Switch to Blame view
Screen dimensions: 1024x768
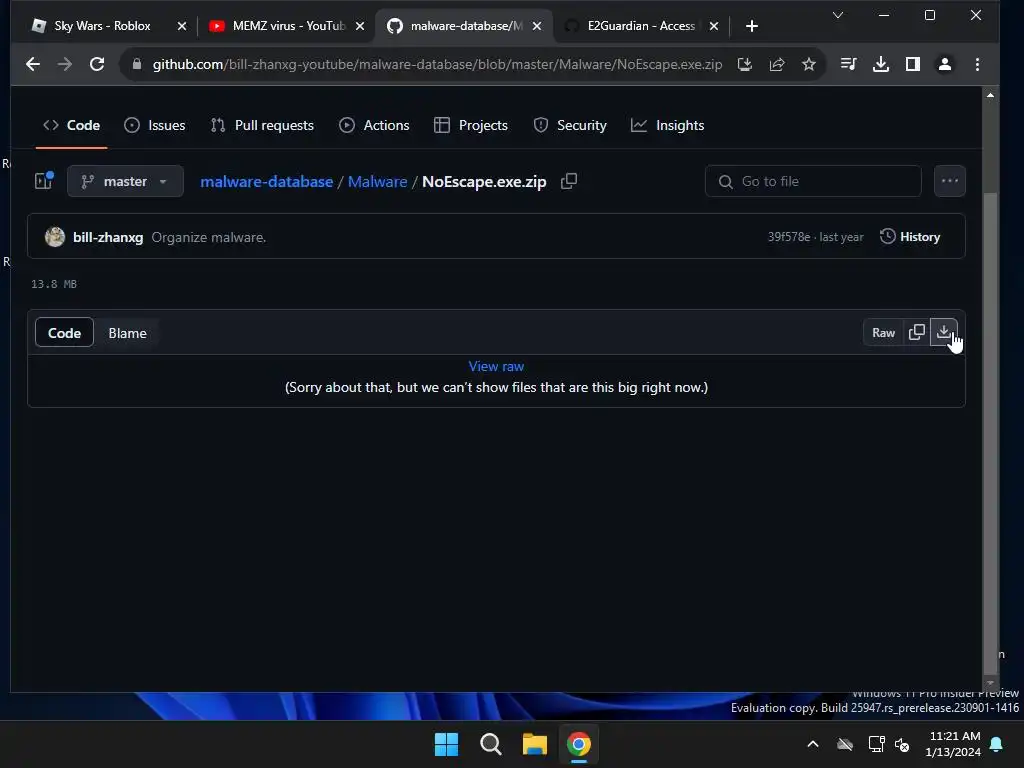[x=127, y=333]
